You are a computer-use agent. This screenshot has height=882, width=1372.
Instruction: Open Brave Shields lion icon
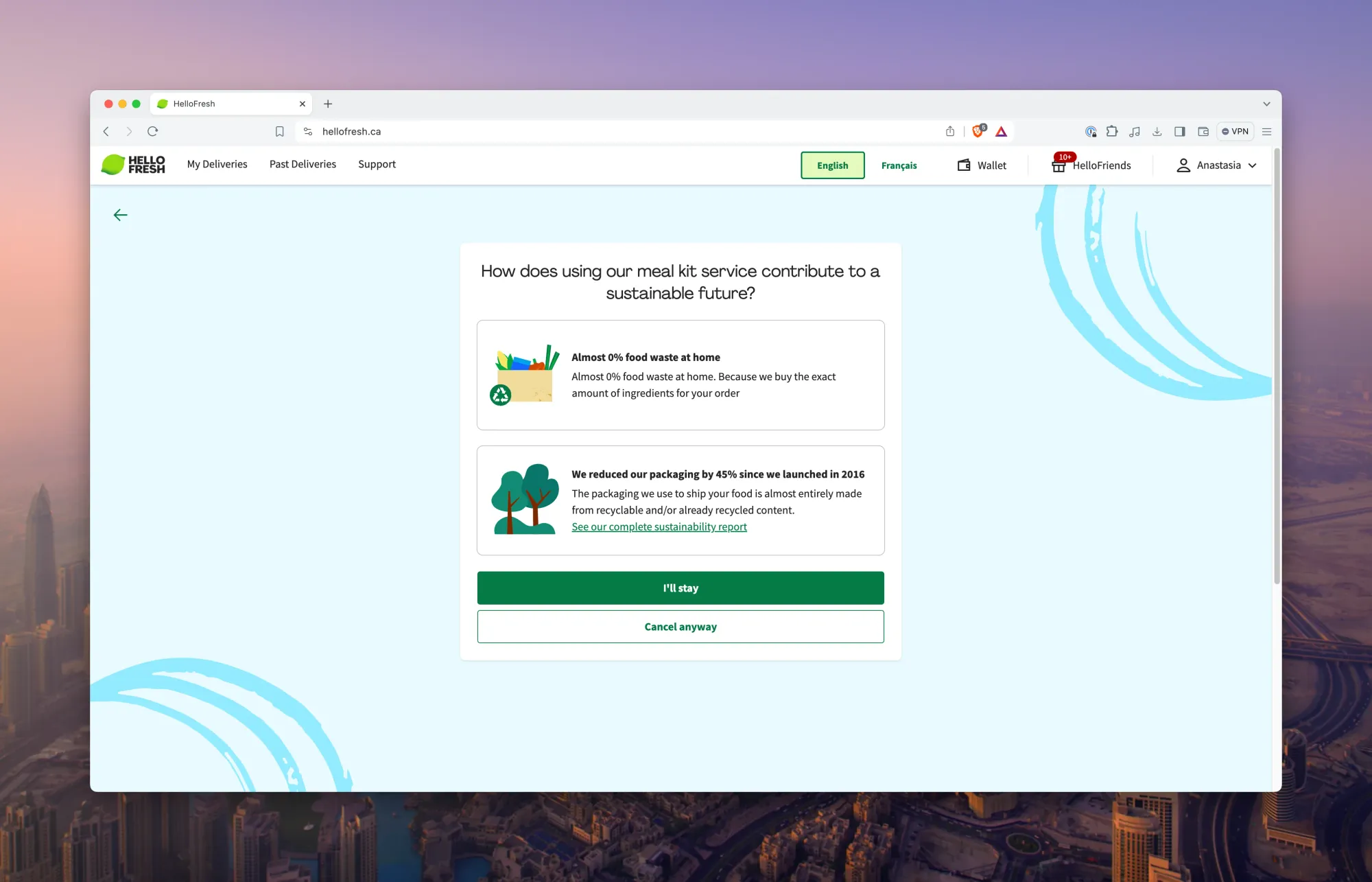coord(978,130)
